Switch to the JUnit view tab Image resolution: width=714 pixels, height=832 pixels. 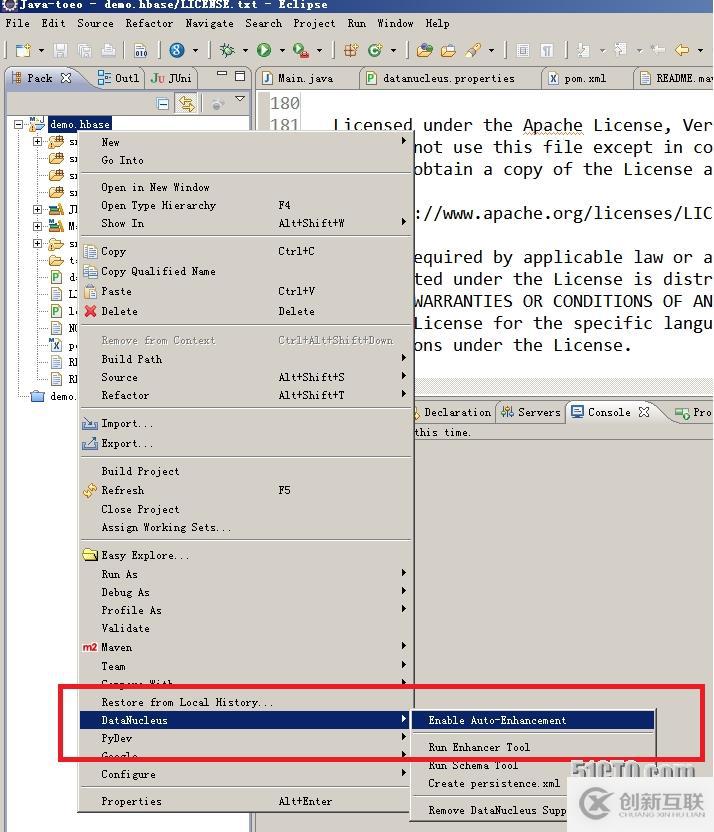click(x=171, y=78)
